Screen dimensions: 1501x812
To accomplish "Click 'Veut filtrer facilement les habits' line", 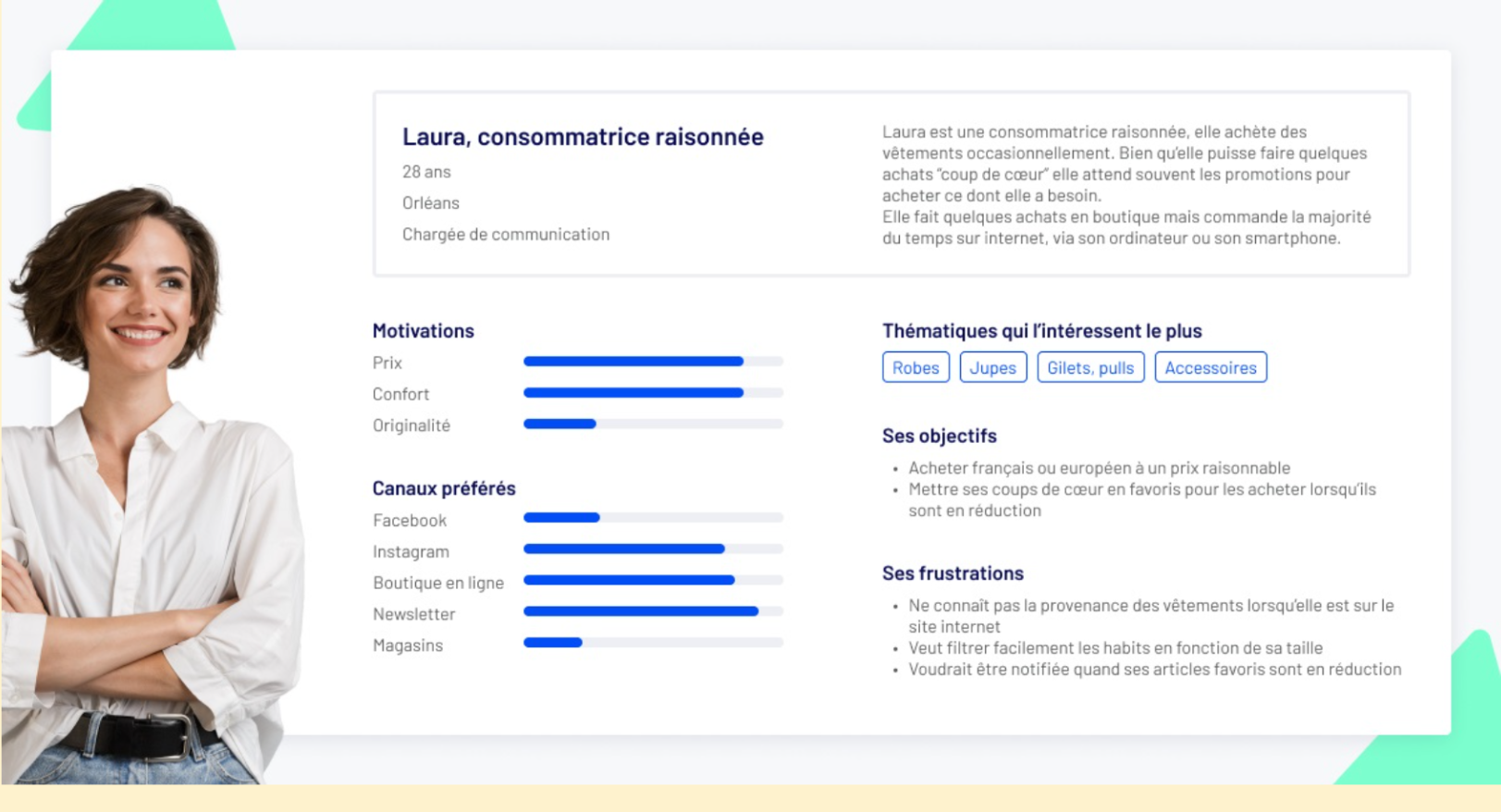I will (x=1115, y=648).
